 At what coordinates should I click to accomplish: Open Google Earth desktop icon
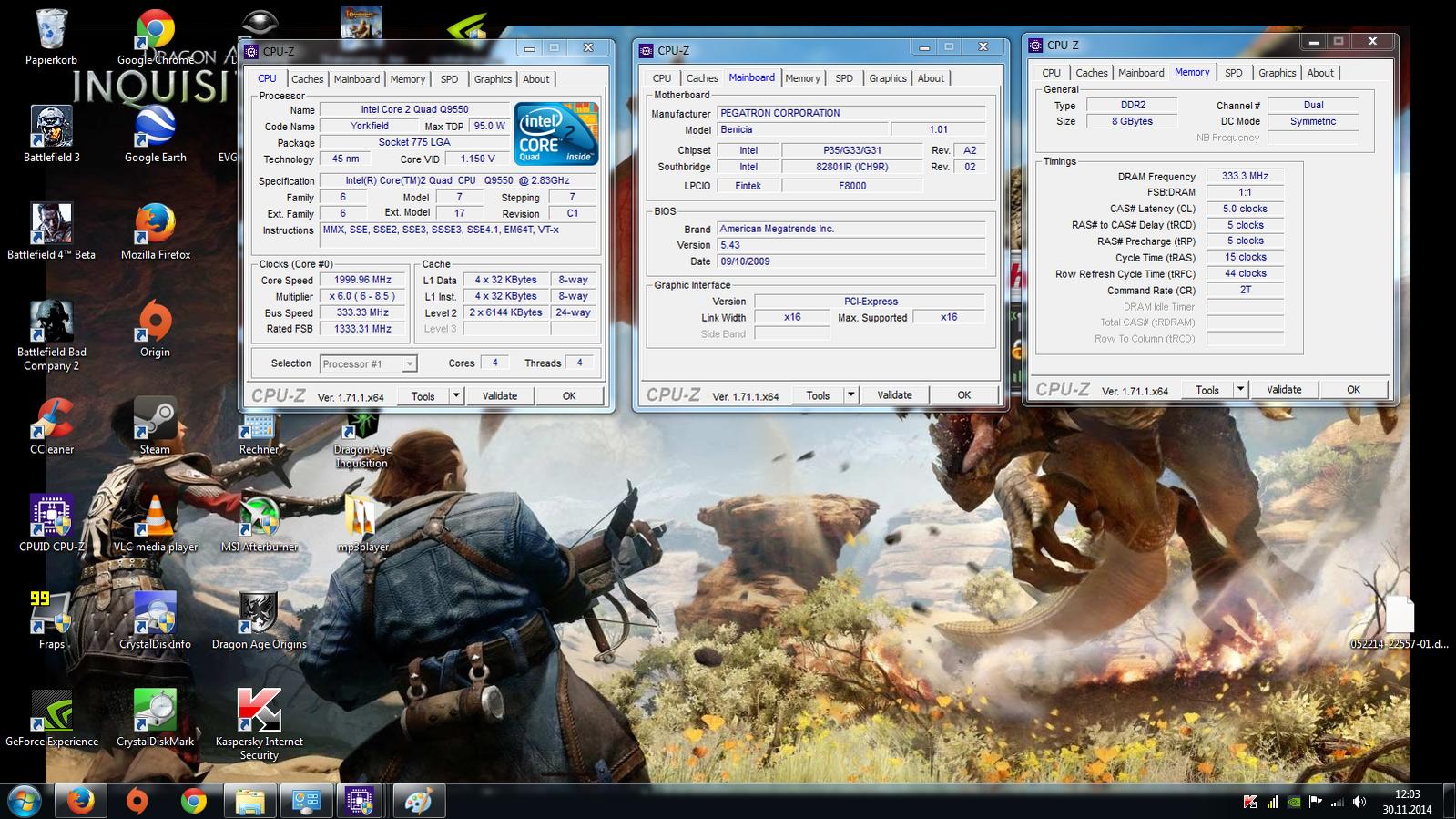(155, 135)
